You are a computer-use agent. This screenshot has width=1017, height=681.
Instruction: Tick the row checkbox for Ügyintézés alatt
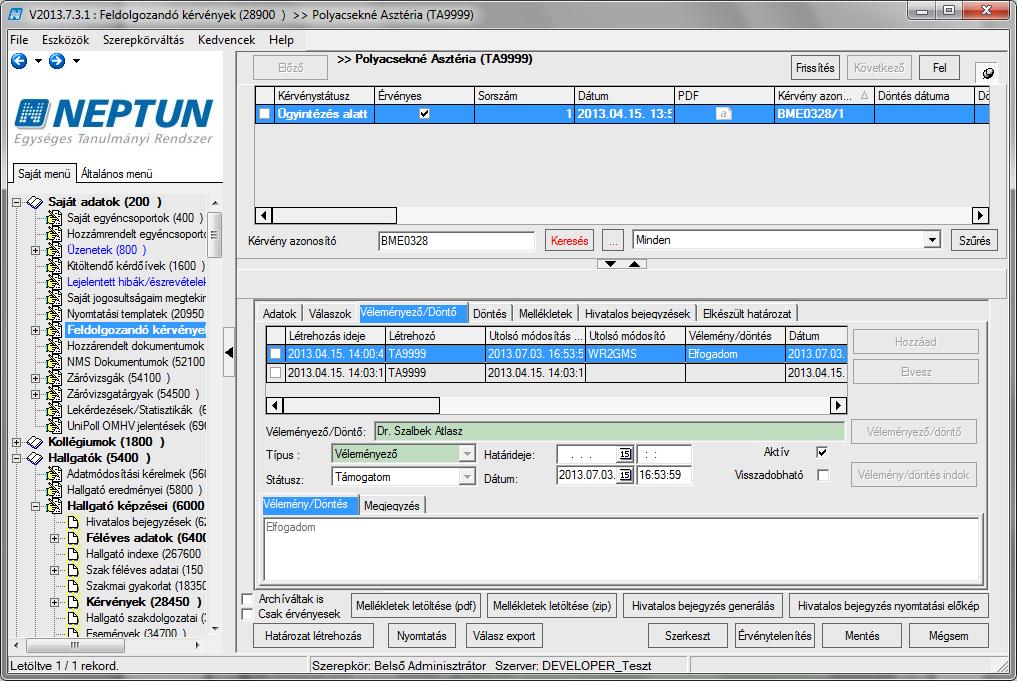pyautogui.click(x=265, y=114)
